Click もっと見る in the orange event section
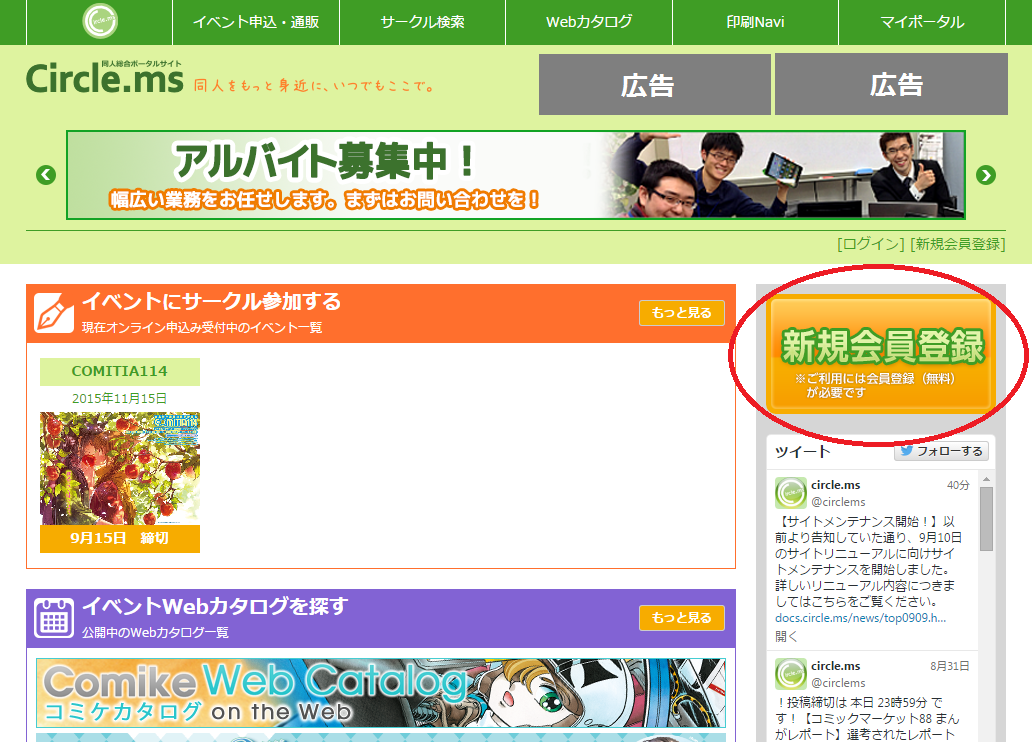 (x=681, y=313)
